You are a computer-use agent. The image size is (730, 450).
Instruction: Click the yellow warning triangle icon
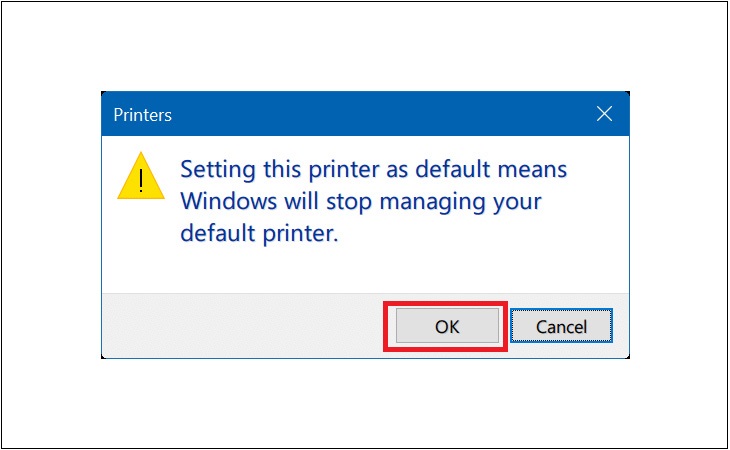(141, 176)
